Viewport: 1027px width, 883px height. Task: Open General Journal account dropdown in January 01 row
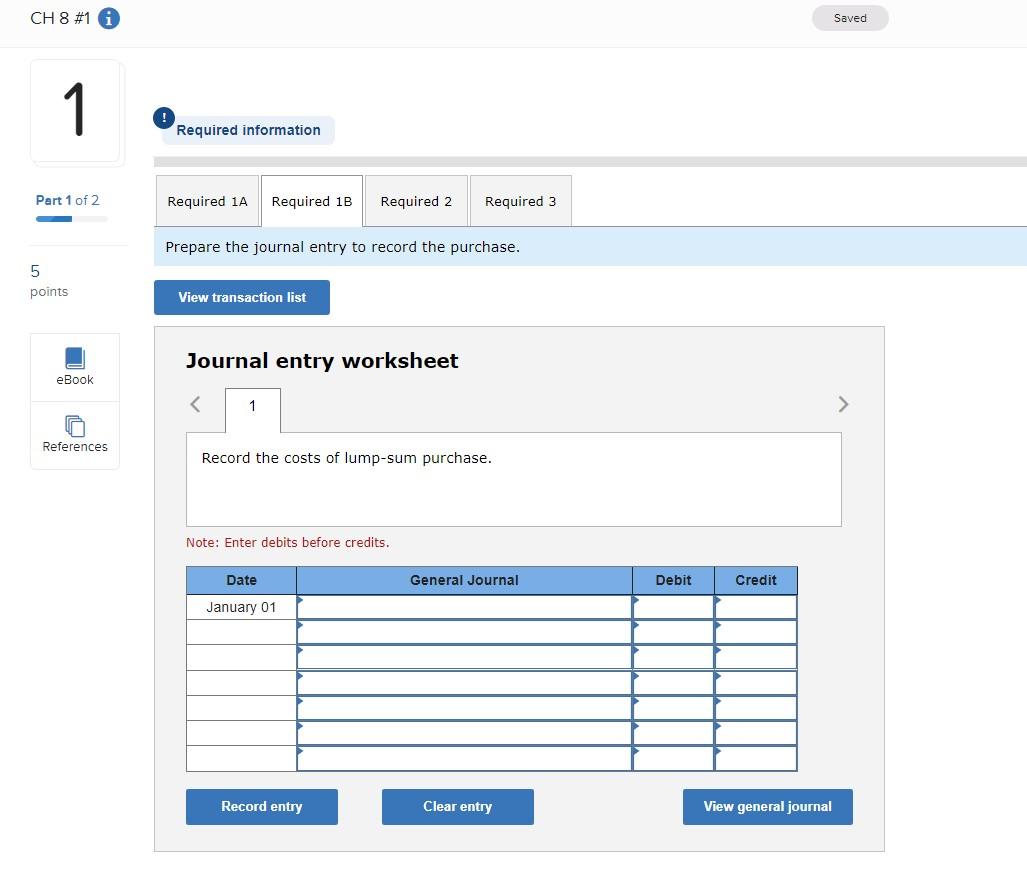pos(464,607)
